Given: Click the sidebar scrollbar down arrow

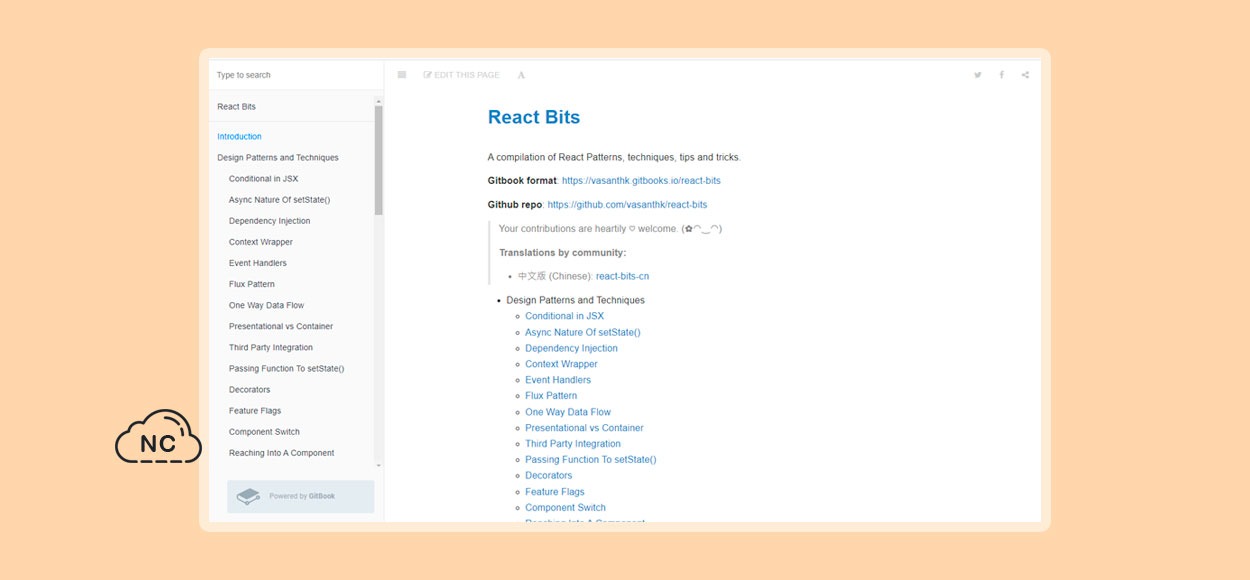Looking at the screenshot, I should click(379, 465).
